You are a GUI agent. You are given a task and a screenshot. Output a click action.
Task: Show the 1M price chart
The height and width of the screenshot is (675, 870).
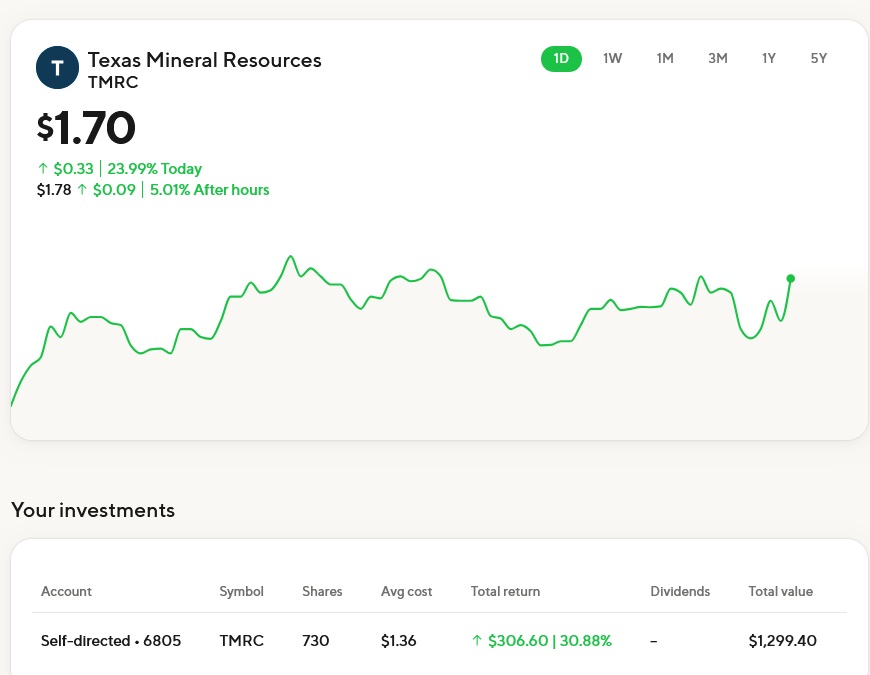tap(665, 58)
